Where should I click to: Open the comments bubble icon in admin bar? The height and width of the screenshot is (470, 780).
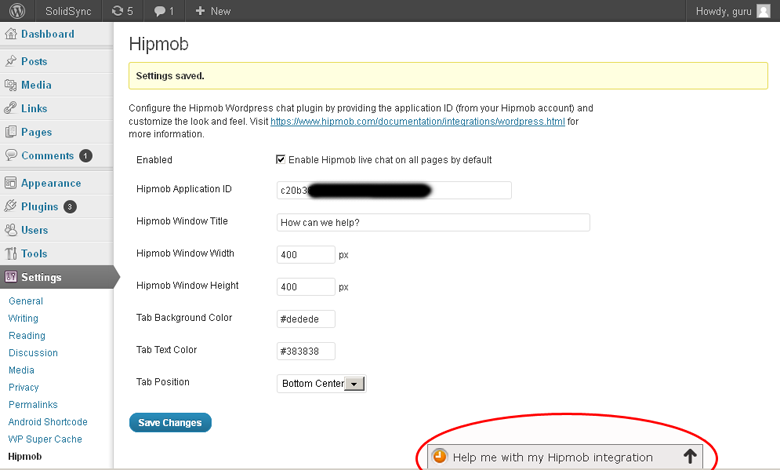pos(159,11)
